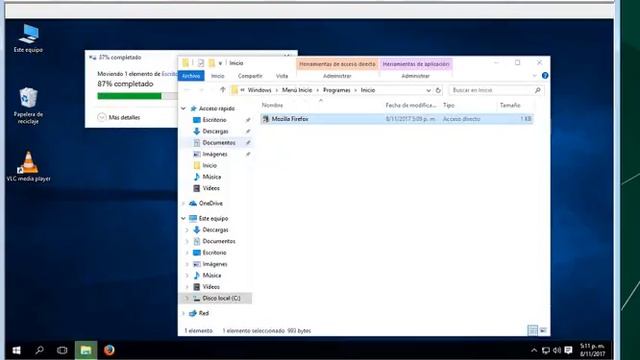Image resolution: width=640 pixels, height=360 pixels.
Task: Open Descargas under Acceso rápido
Action: [215, 131]
